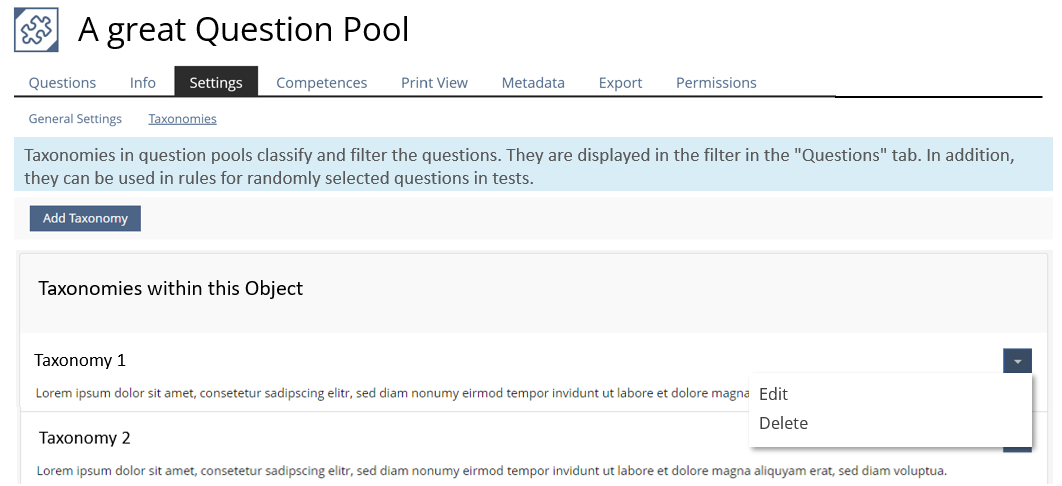Click the Taxonomy 2 item title
The width and height of the screenshot is (1062, 486).
pyautogui.click(x=85, y=438)
